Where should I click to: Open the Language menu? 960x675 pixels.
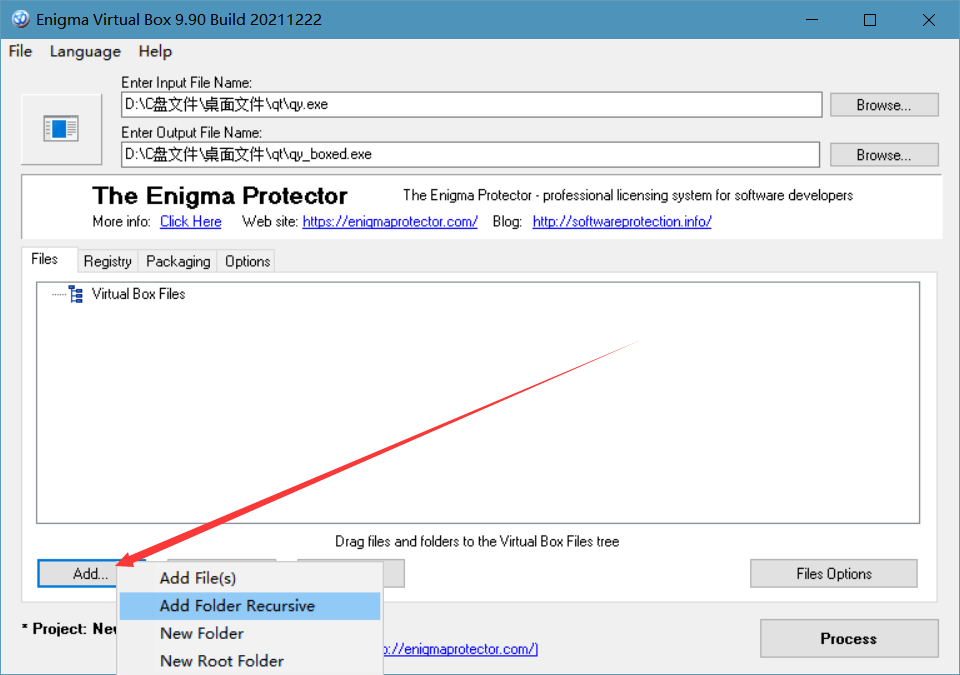click(x=85, y=51)
